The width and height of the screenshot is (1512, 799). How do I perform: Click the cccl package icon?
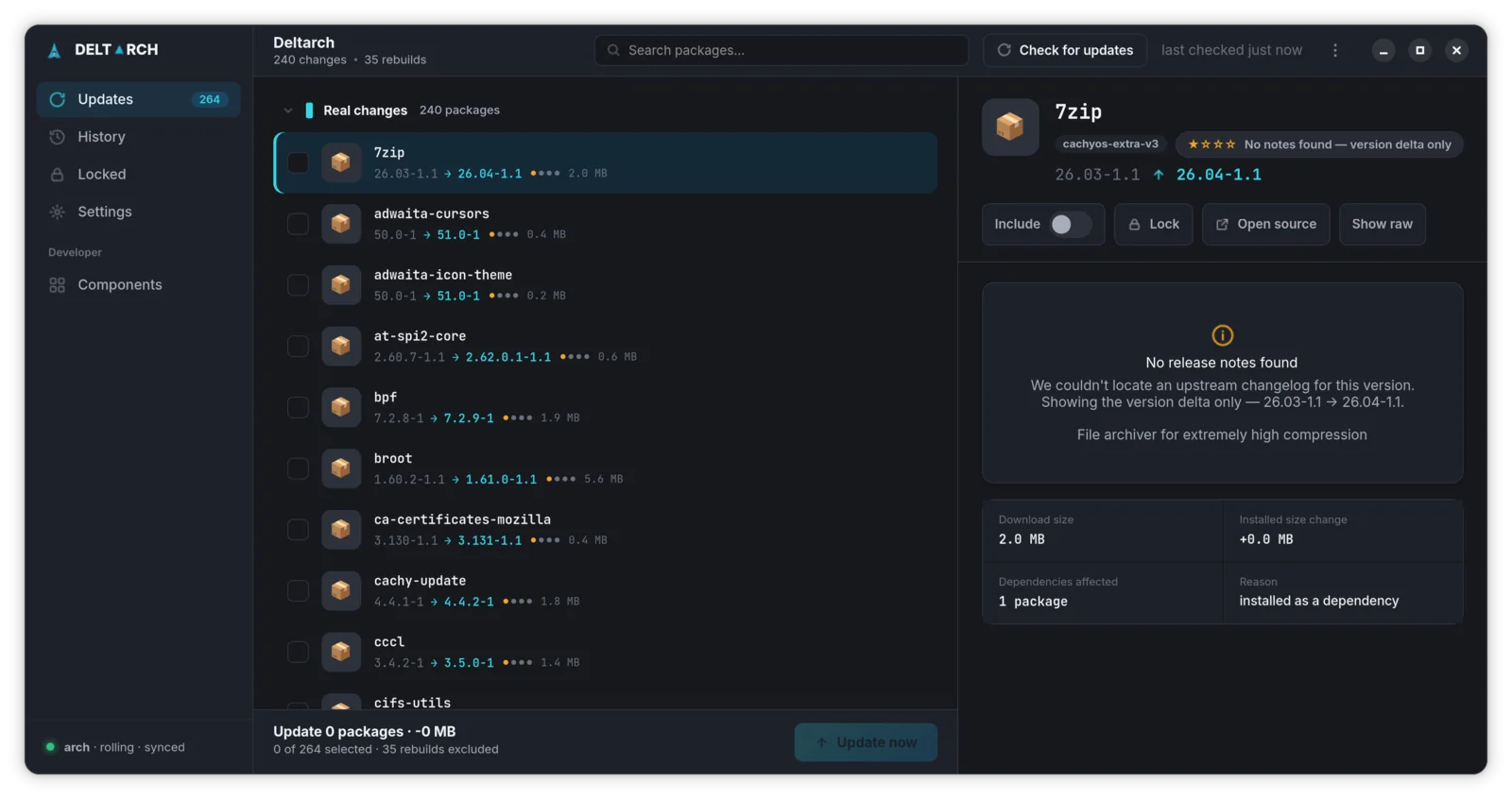[341, 652]
